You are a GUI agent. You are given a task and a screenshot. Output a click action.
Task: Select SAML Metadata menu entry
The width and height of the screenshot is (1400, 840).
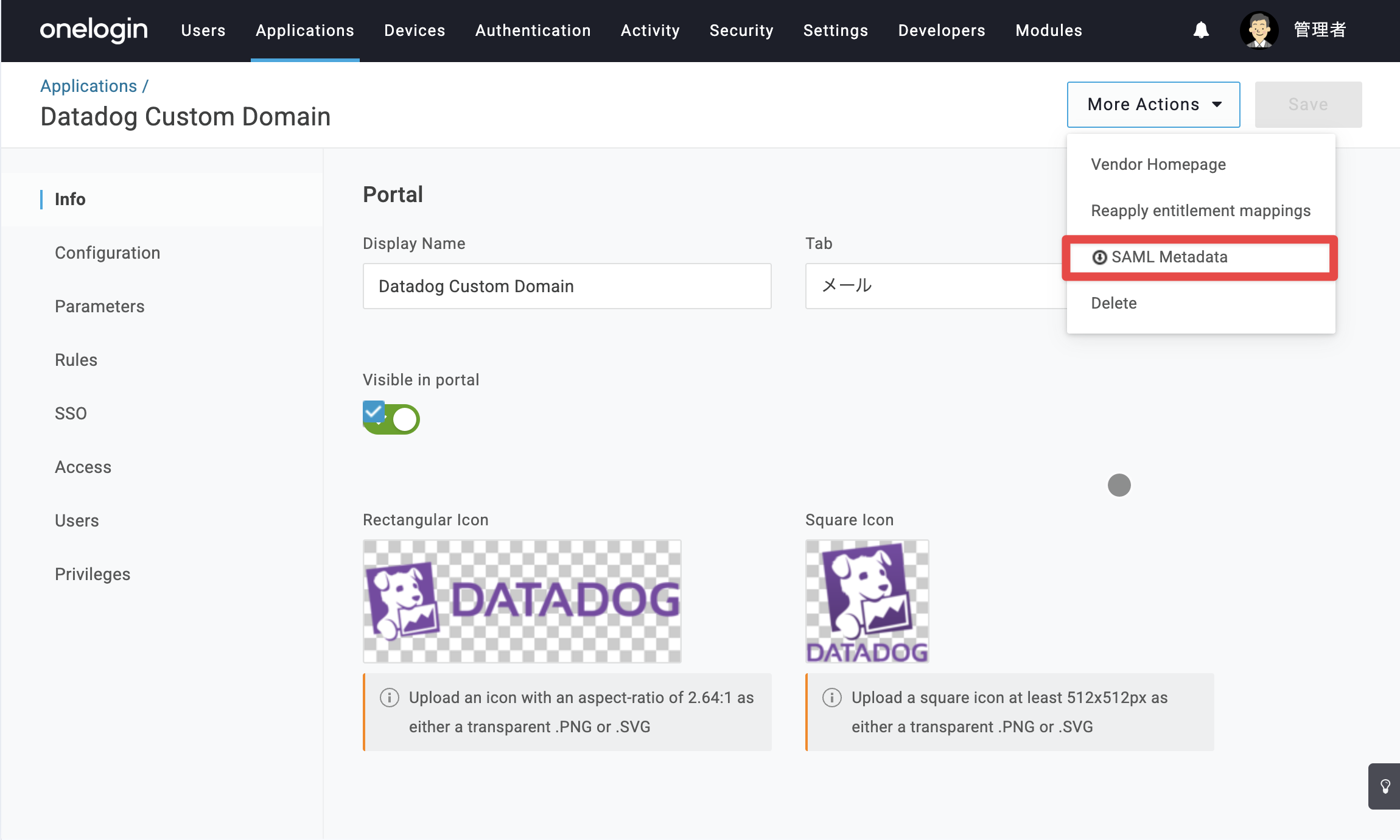[x=1200, y=257]
